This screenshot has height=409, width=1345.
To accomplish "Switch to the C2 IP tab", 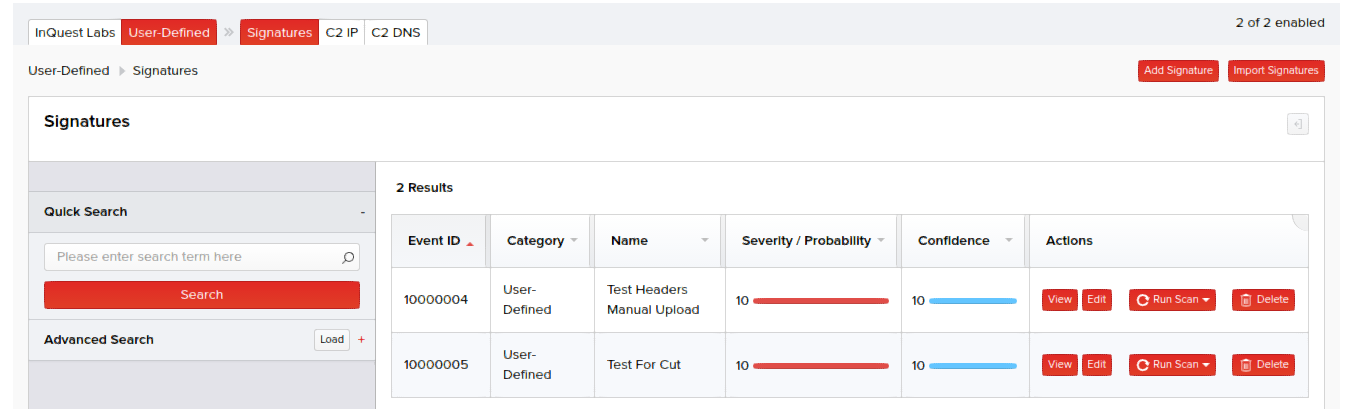I will point(342,32).
